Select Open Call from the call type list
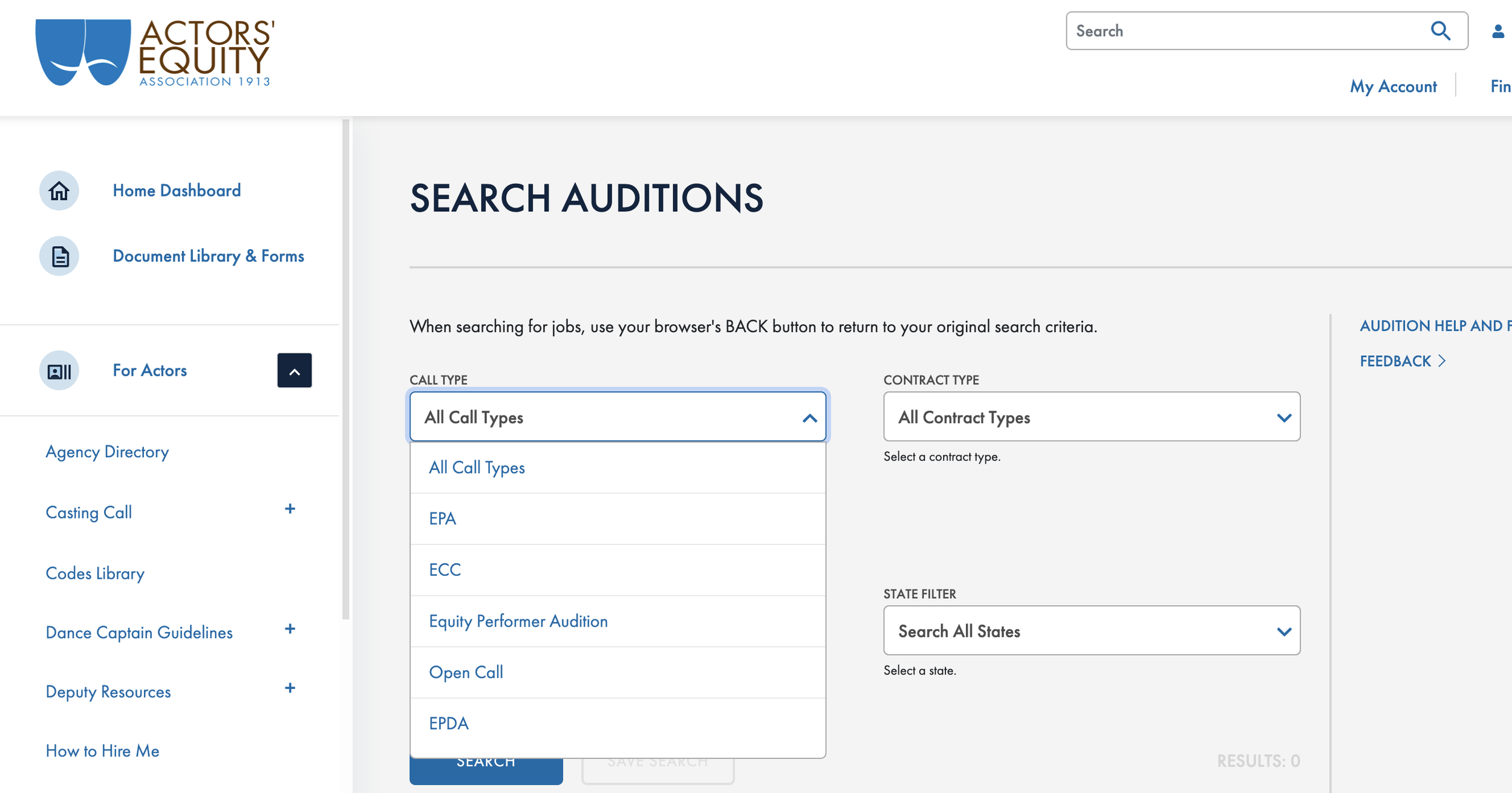This screenshot has width=1512, height=793. 466,672
